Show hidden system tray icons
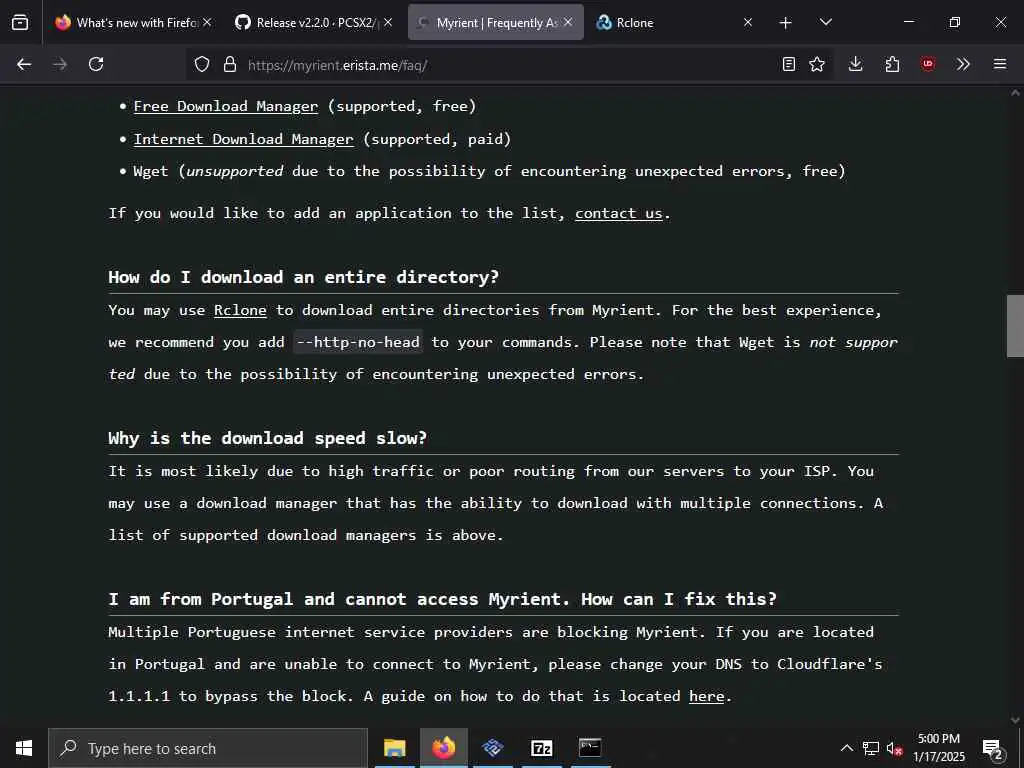The image size is (1024, 768). pos(846,748)
